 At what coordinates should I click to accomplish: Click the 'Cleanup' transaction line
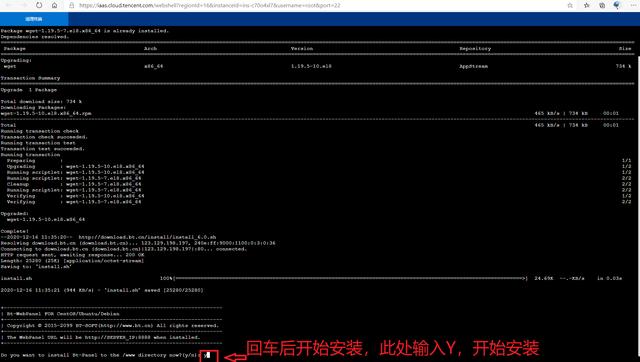point(73,184)
